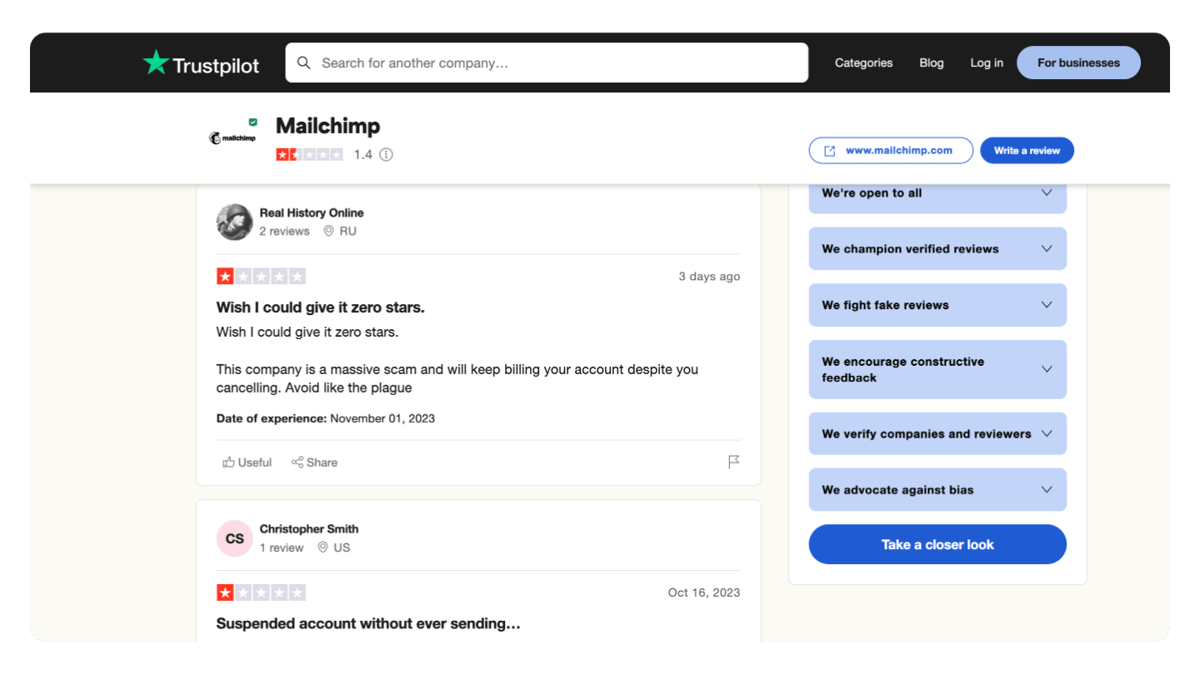The image size is (1200, 675).
Task: Flag the Real History Online review
Action: (734, 462)
